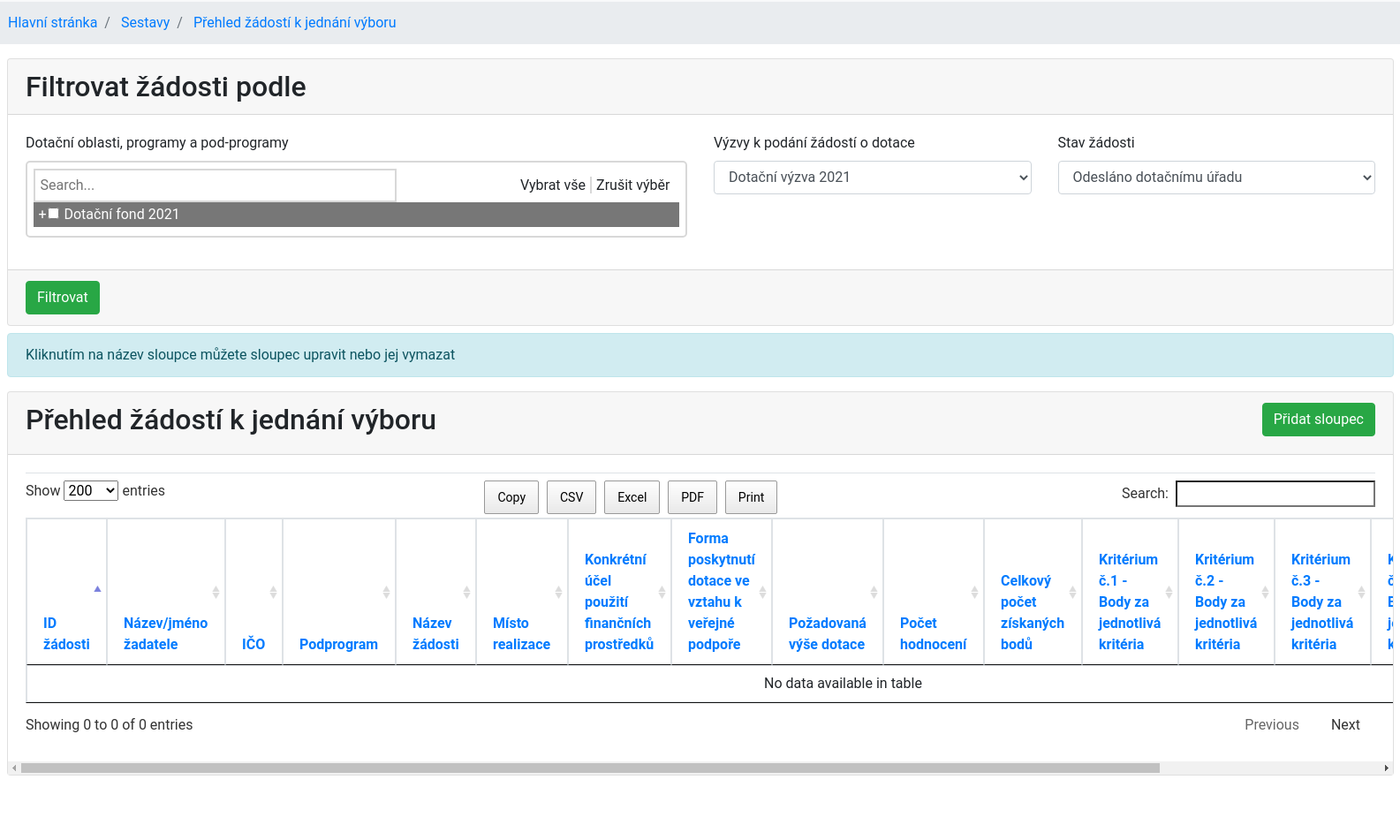The width and height of the screenshot is (1400, 840).
Task: Click sort arrows in Podprogram column
Action: pyautogui.click(x=386, y=592)
